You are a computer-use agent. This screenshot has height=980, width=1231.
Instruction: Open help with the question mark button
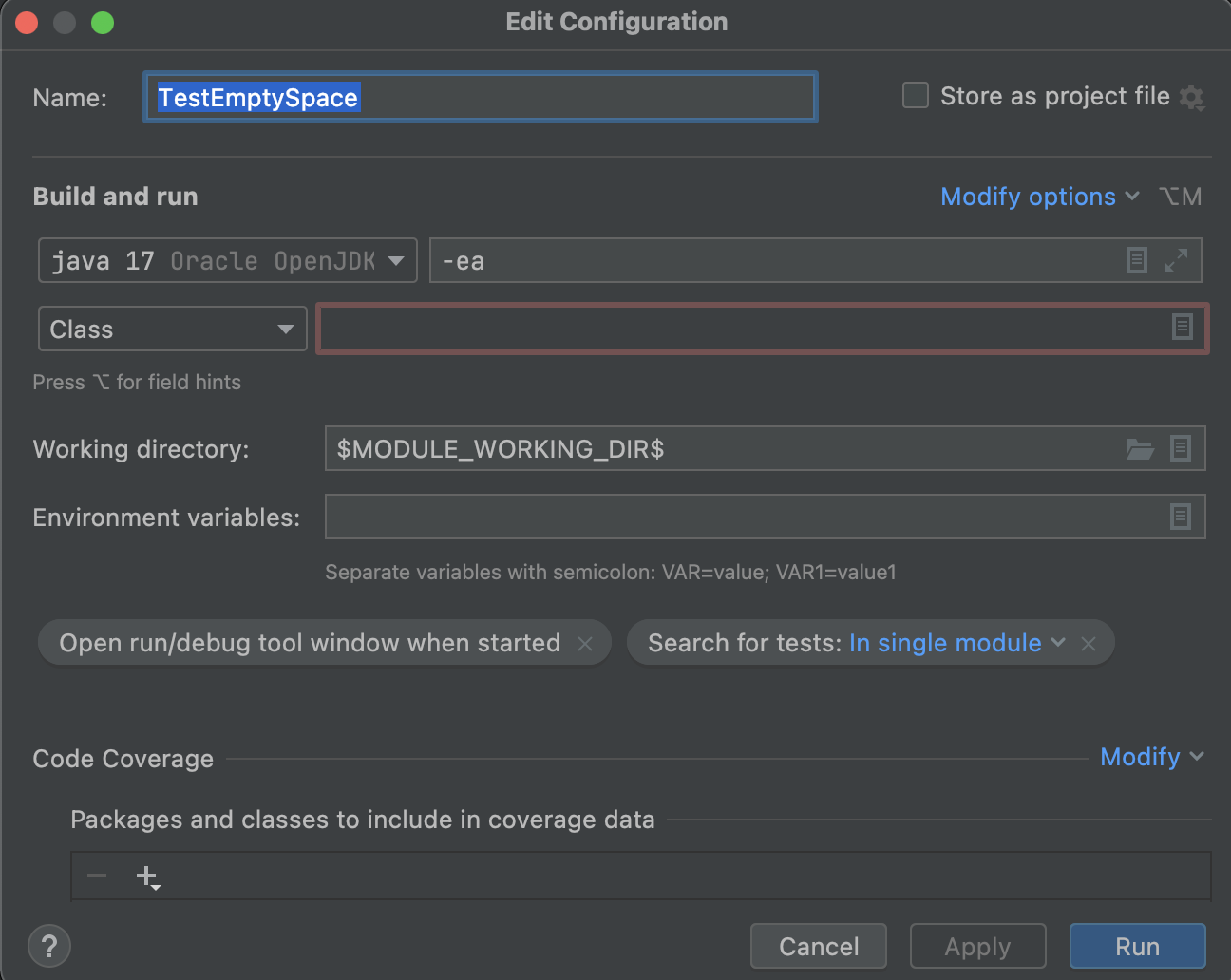point(49,946)
